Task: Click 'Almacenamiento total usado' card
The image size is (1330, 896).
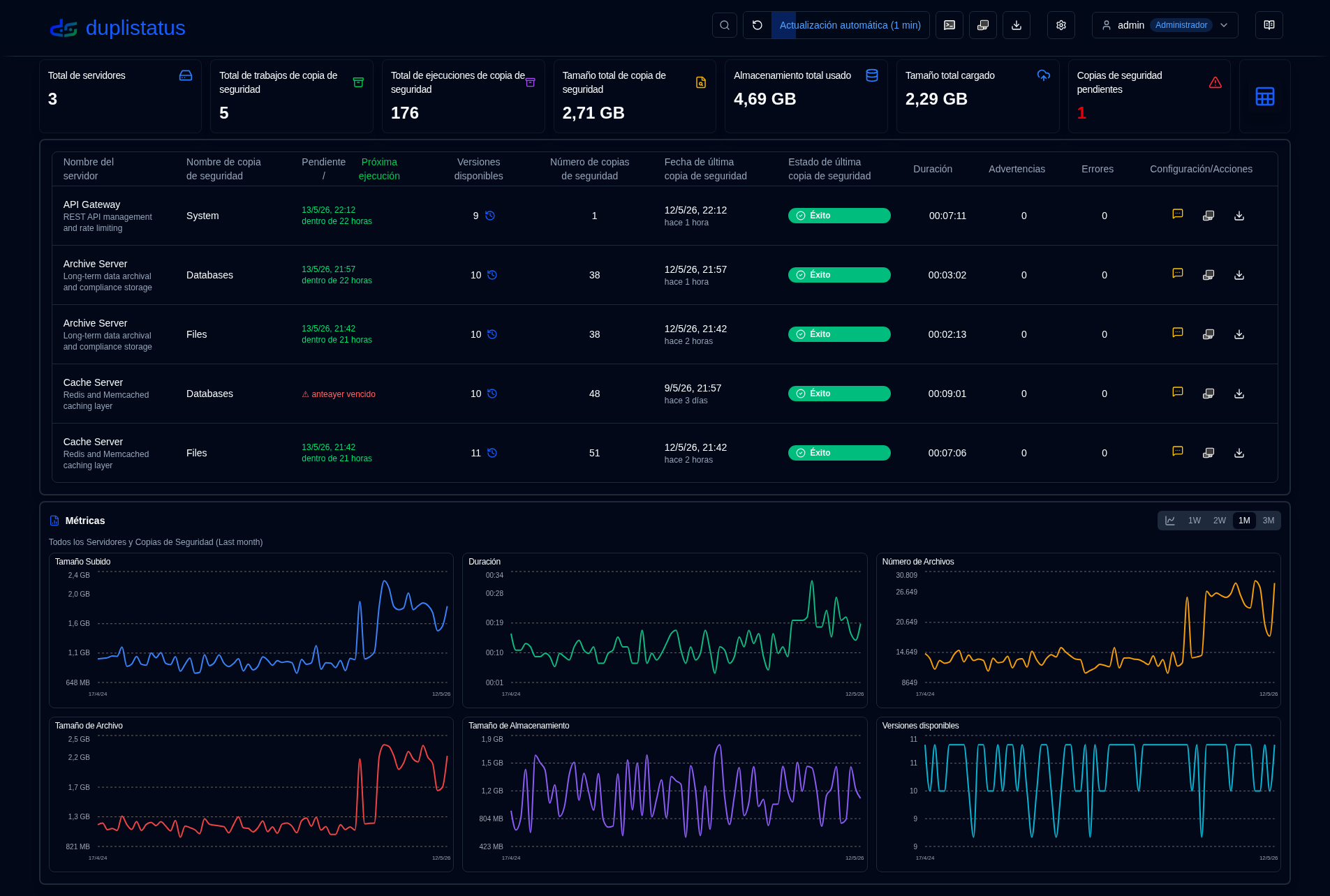Action: [x=806, y=96]
